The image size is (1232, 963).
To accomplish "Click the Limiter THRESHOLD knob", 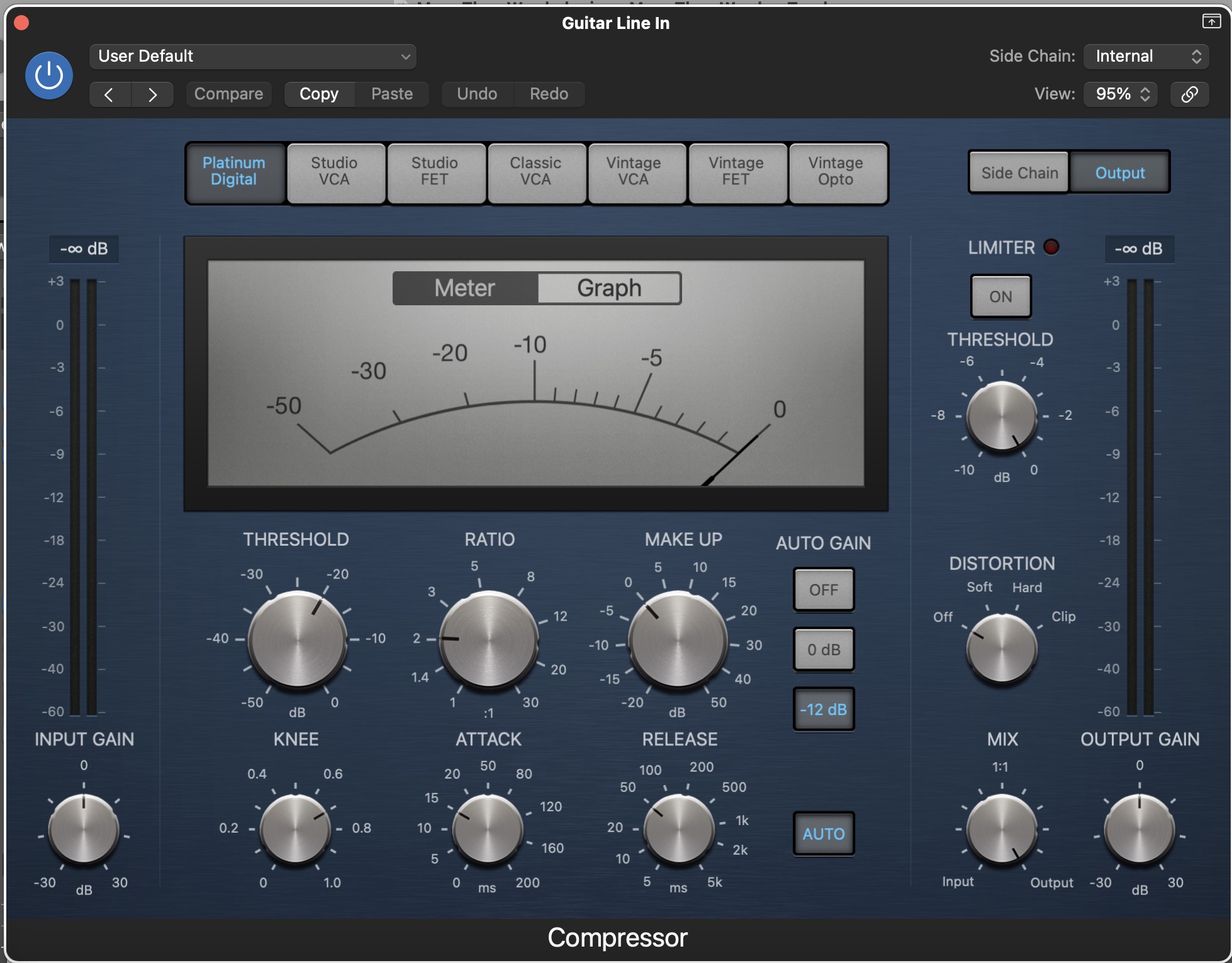I will [1002, 417].
